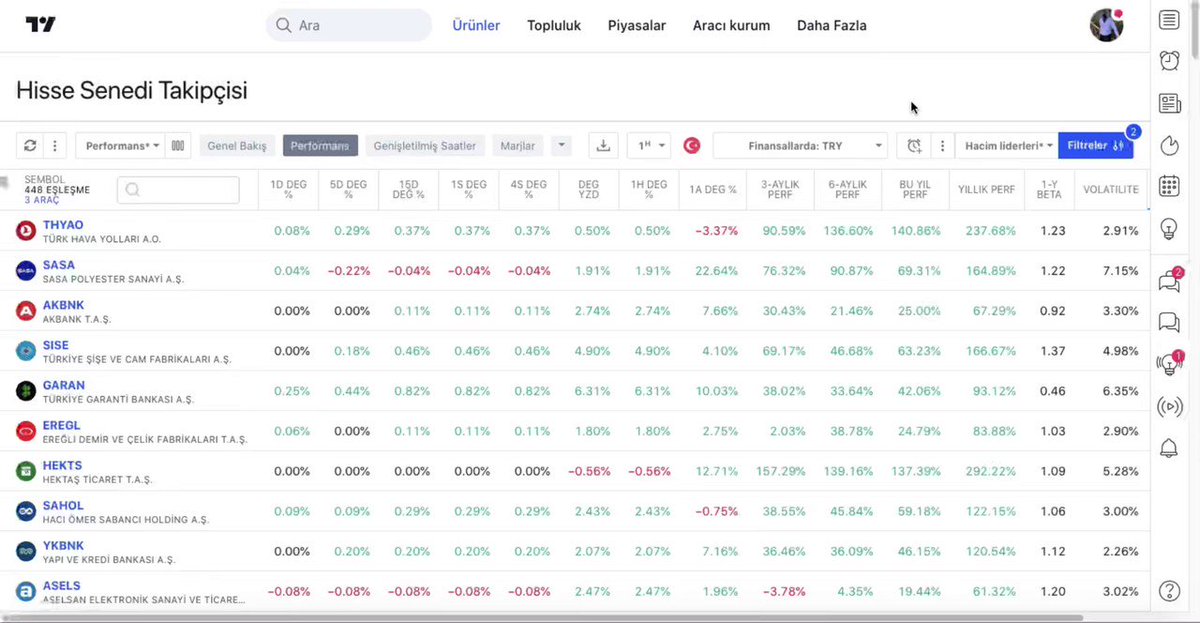Open the Aracı kurum menu
The height and width of the screenshot is (623, 1200).
click(x=731, y=26)
